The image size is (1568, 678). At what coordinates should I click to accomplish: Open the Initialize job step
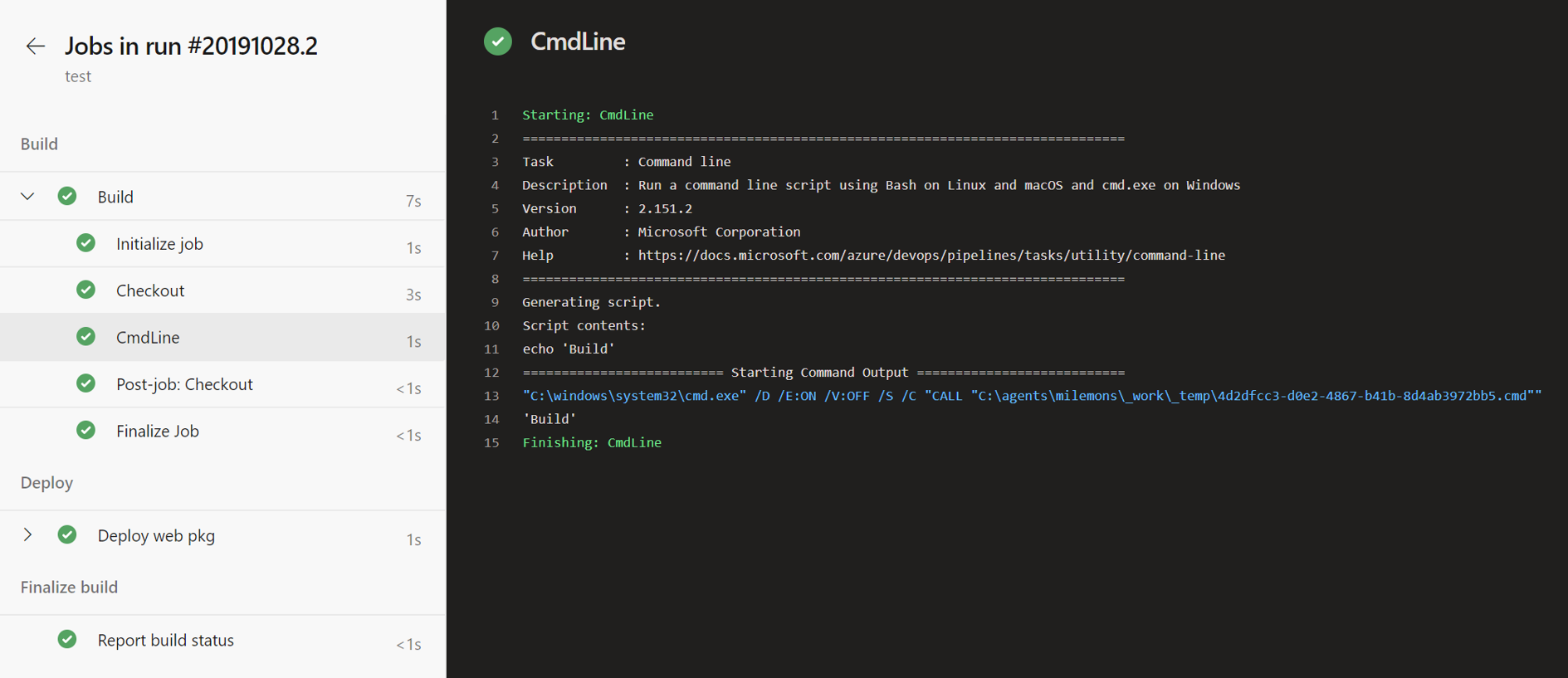pyautogui.click(x=222, y=243)
